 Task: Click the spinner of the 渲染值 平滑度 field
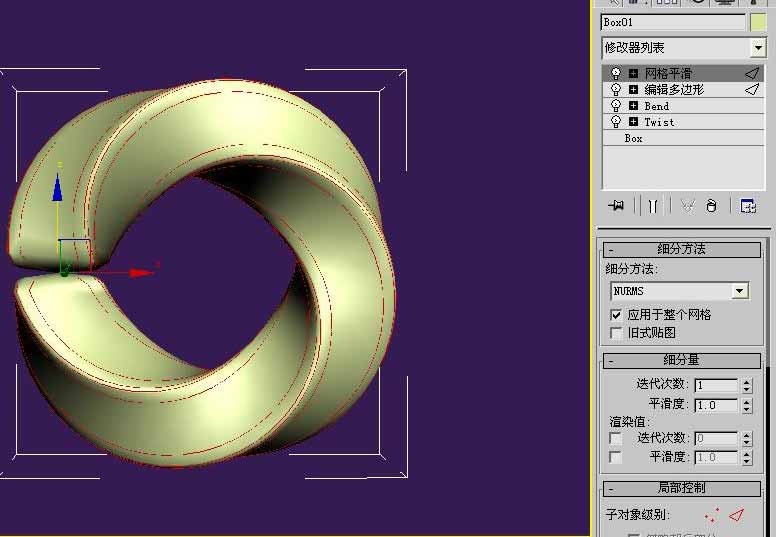pyautogui.click(x=747, y=458)
